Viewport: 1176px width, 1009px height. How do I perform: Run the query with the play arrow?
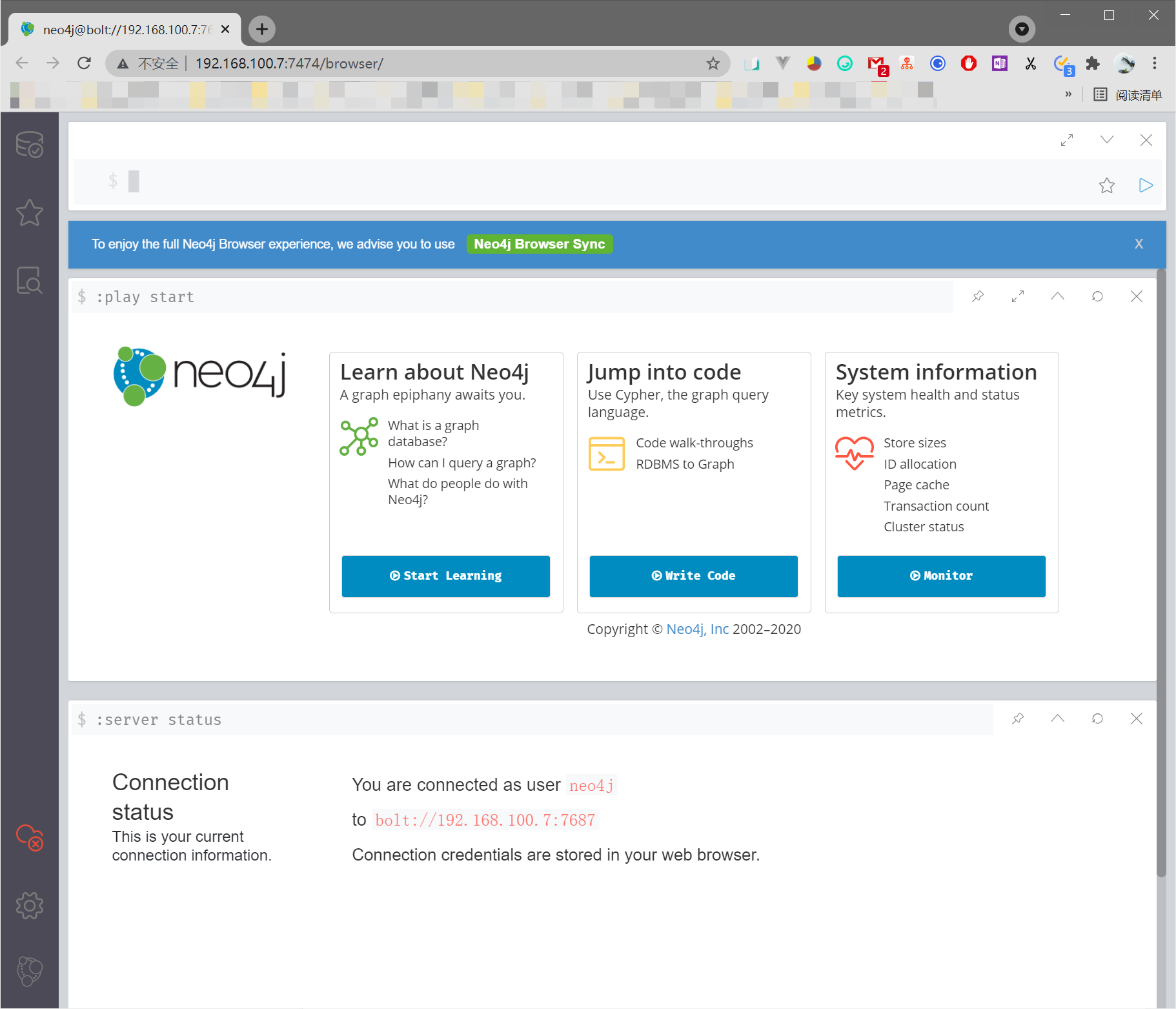[x=1146, y=186]
